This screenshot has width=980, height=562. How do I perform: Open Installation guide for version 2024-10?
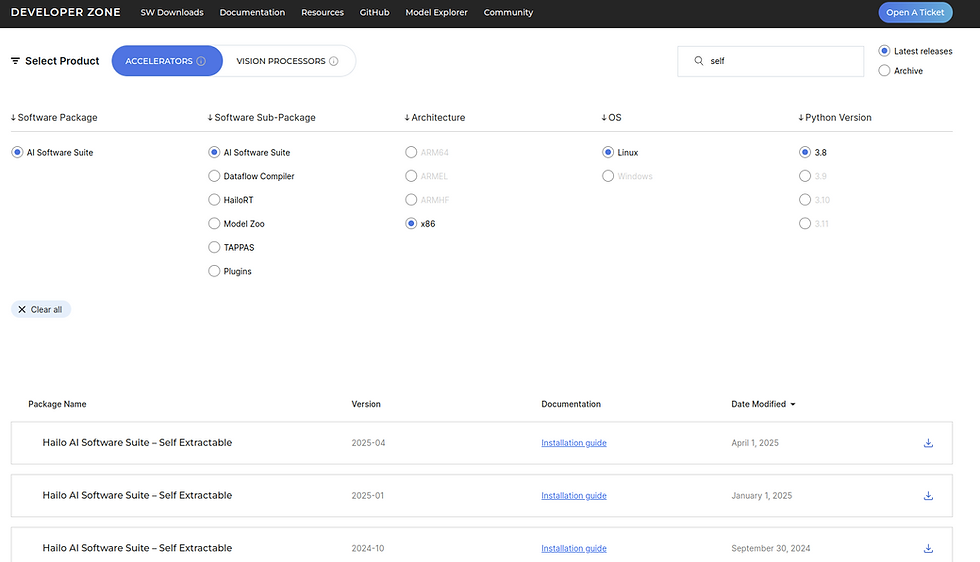click(574, 548)
